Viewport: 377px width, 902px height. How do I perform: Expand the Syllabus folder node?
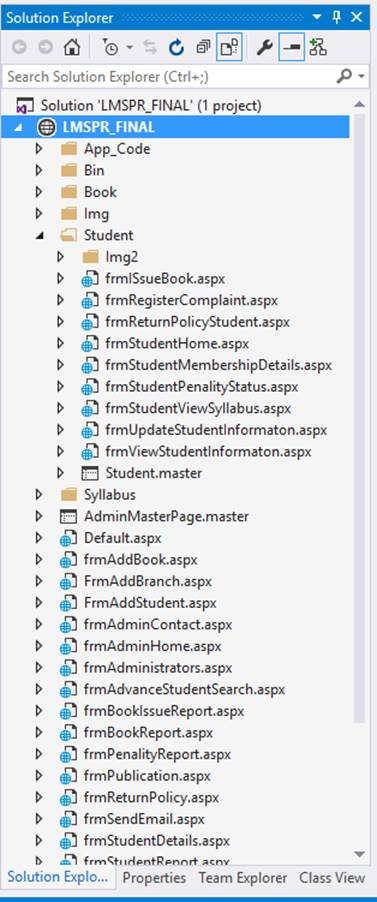point(39,494)
